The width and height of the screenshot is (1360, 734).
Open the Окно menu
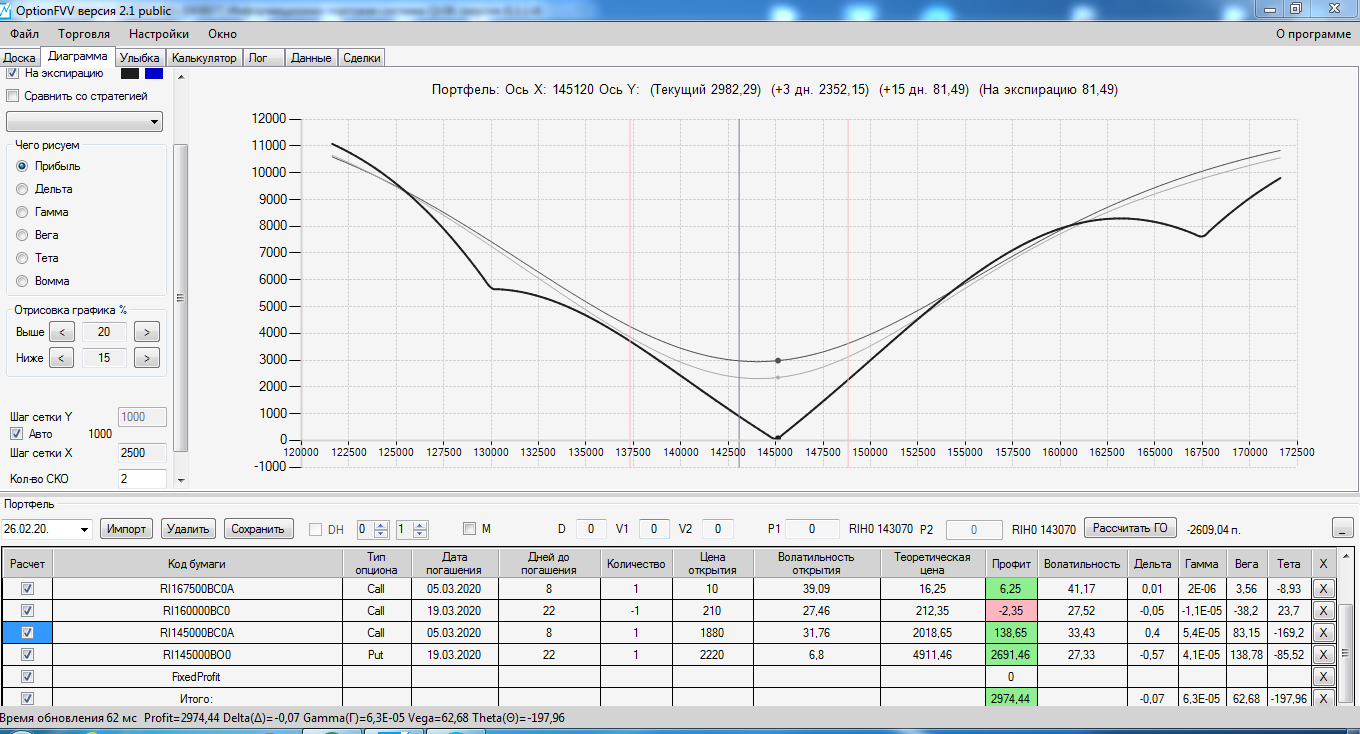pos(222,34)
